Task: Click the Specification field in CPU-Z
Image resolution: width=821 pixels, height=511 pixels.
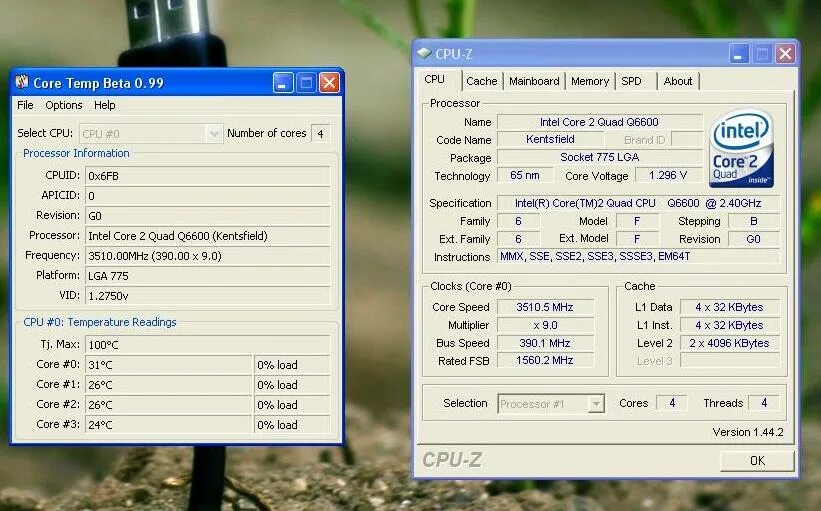Action: 638,203
